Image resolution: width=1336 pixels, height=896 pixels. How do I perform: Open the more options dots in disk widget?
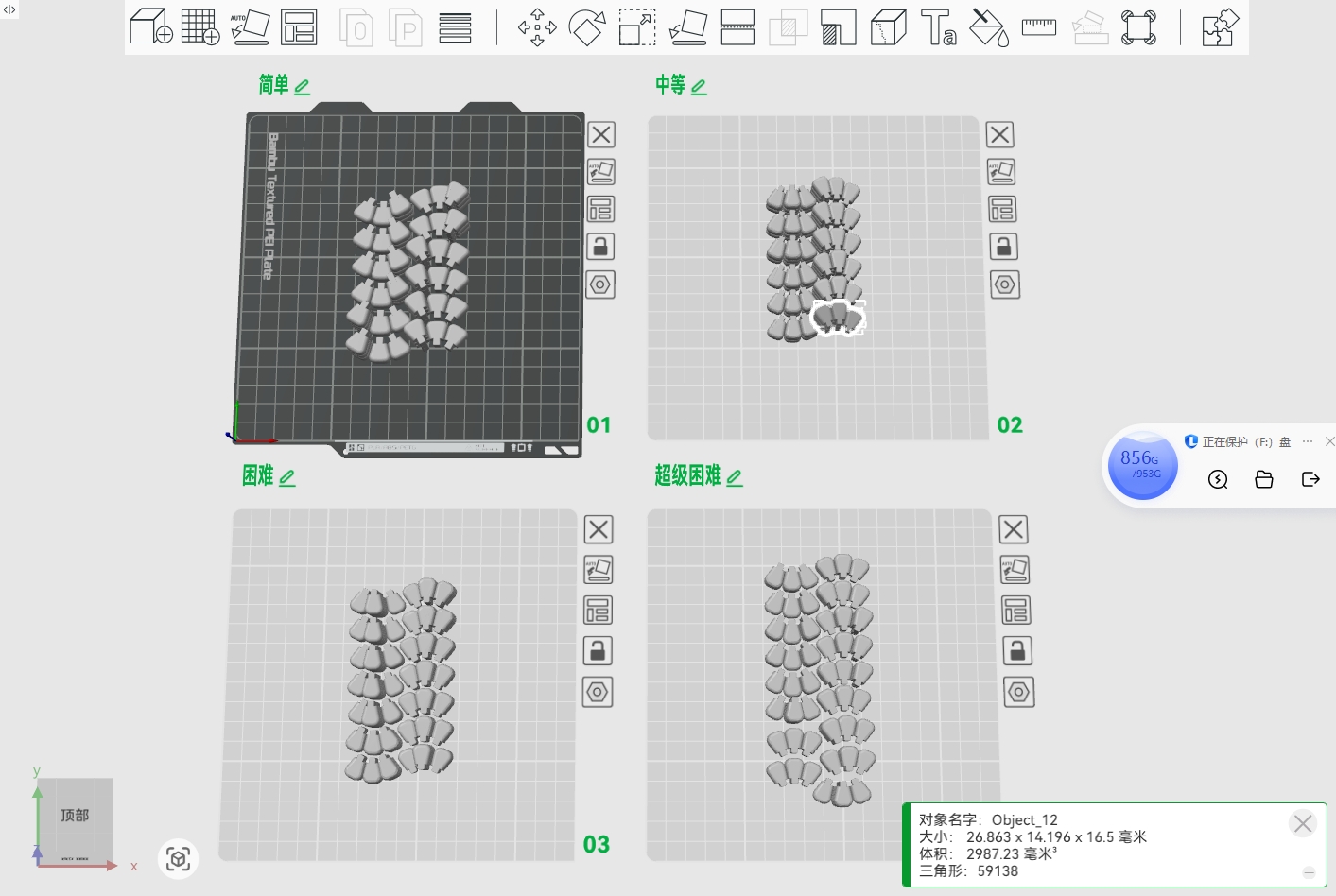click(x=1308, y=441)
